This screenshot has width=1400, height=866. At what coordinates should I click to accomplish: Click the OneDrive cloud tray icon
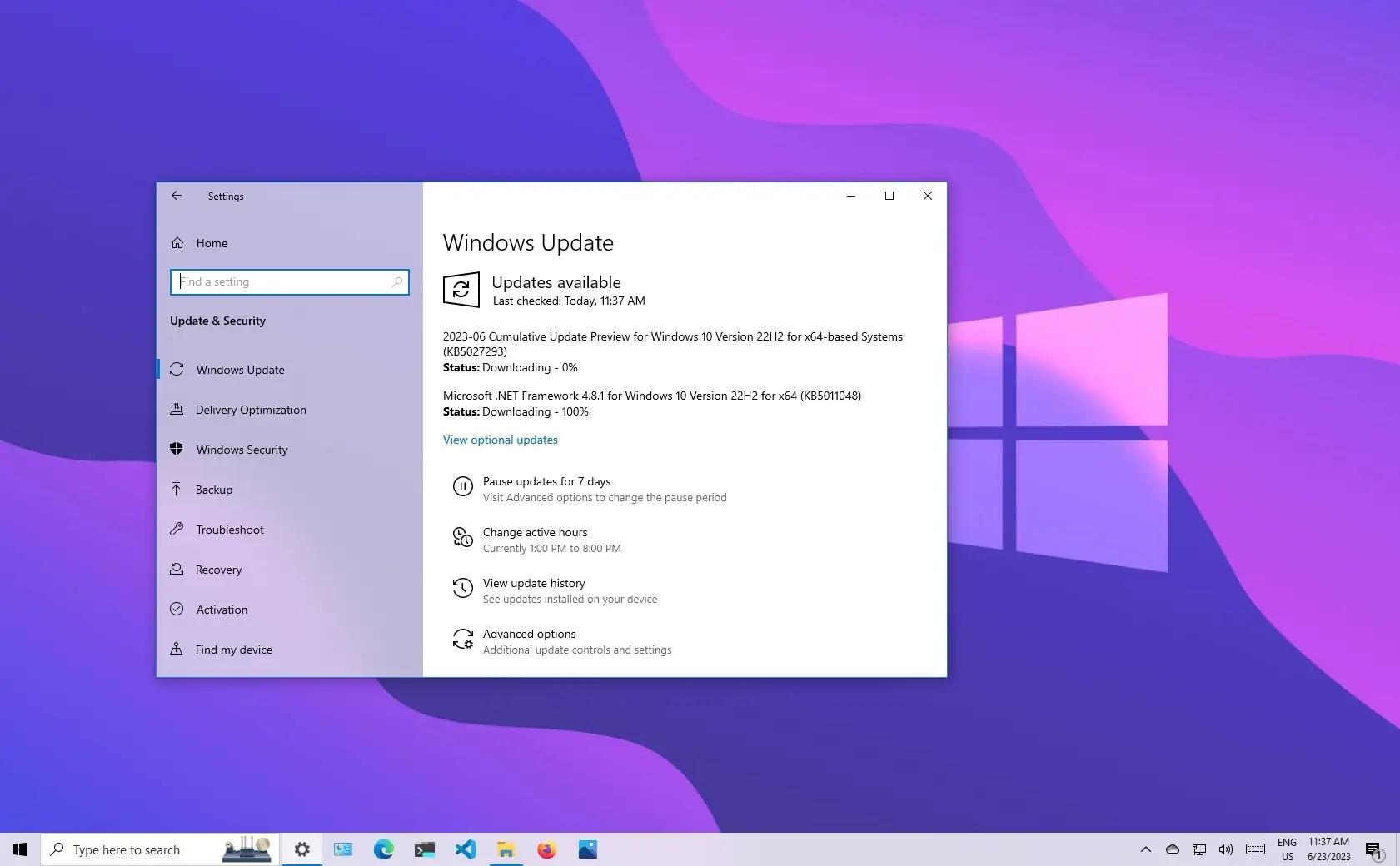click(1173, 849)
